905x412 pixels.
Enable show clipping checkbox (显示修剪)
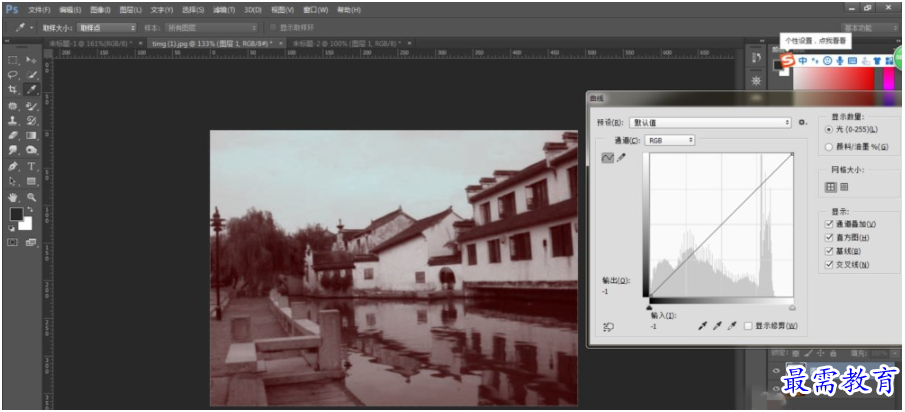click(749, 326)
